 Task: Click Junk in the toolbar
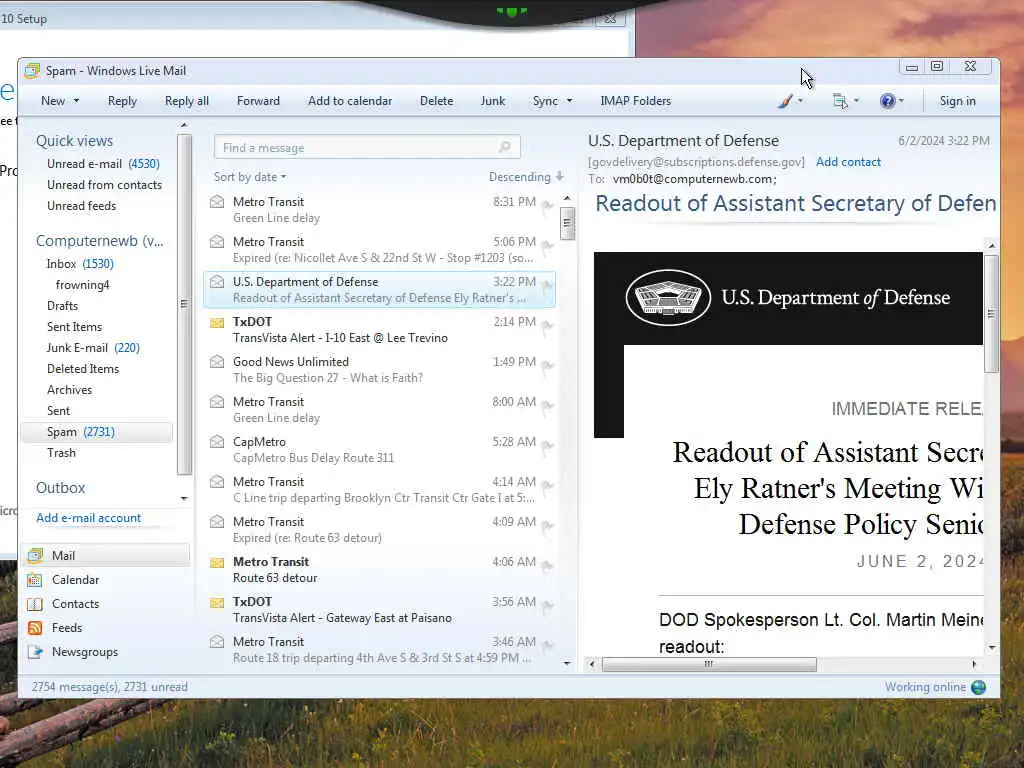[x=492, y=101]
